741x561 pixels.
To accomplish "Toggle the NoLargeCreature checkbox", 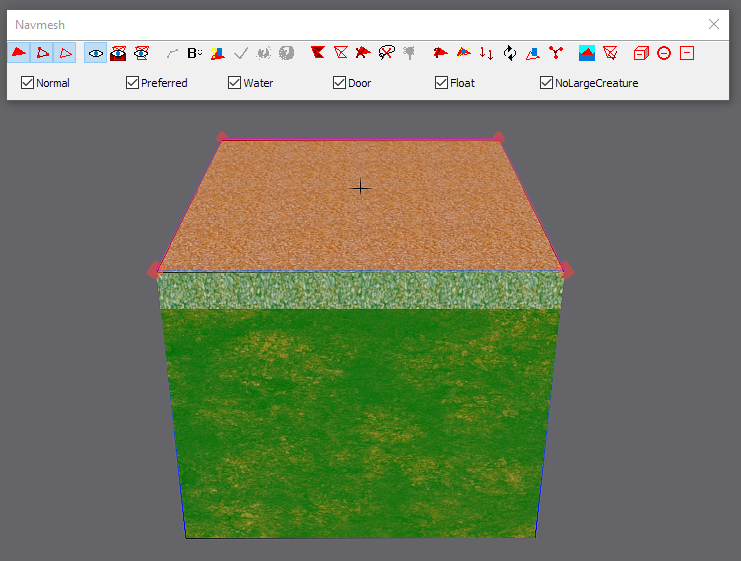I will [x=547, y=83].
